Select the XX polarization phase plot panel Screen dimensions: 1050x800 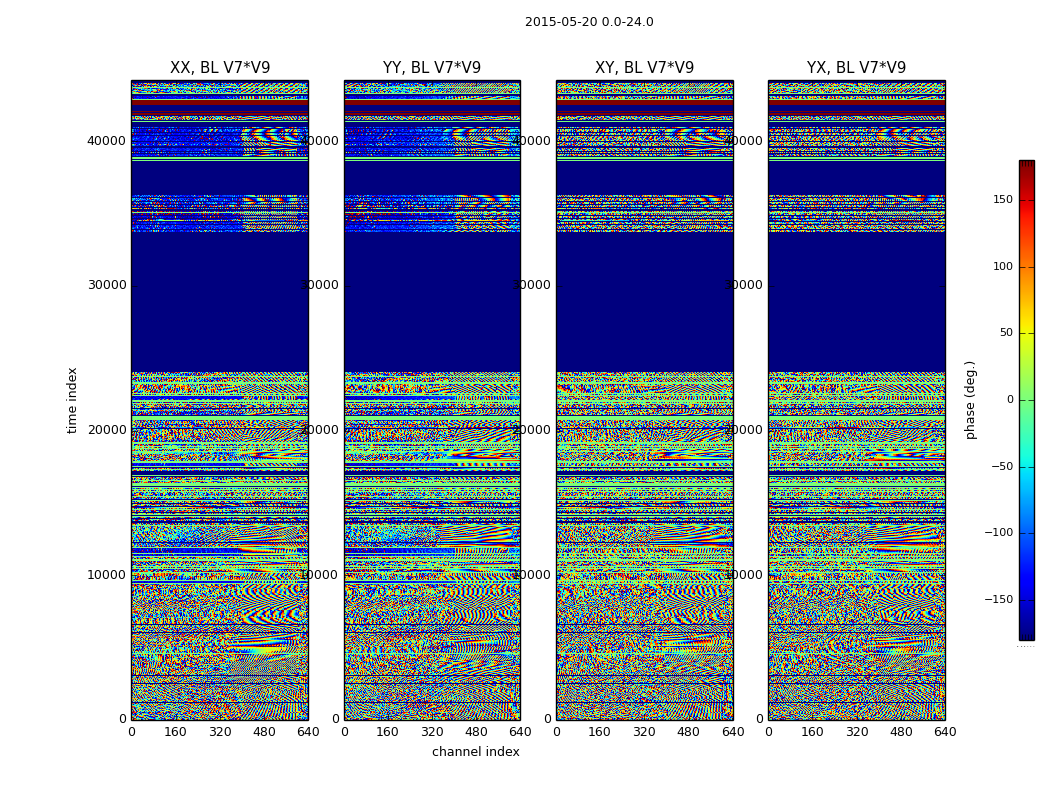pyautogui.click(x=220, y=400)
